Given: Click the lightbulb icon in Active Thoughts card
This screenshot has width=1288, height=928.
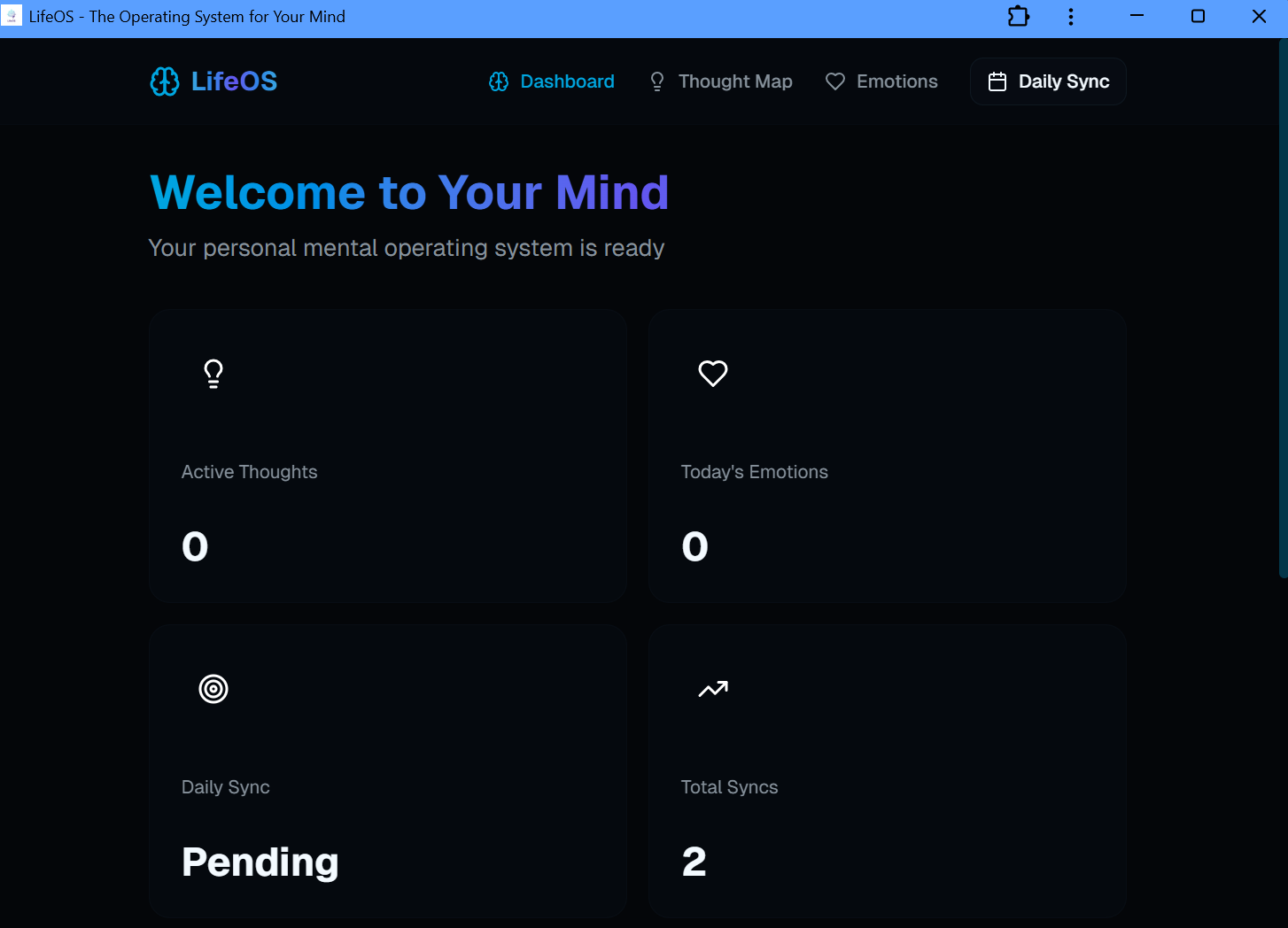Looking at the screenshot, I should coord(213,374).
